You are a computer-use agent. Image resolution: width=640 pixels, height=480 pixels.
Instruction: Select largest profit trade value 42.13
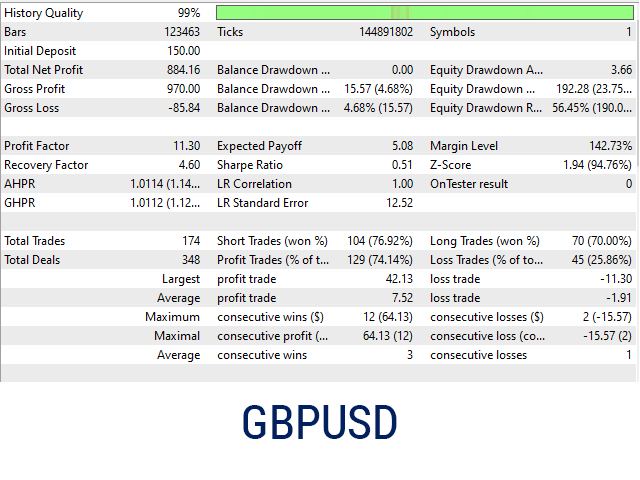tap(399, 279)
